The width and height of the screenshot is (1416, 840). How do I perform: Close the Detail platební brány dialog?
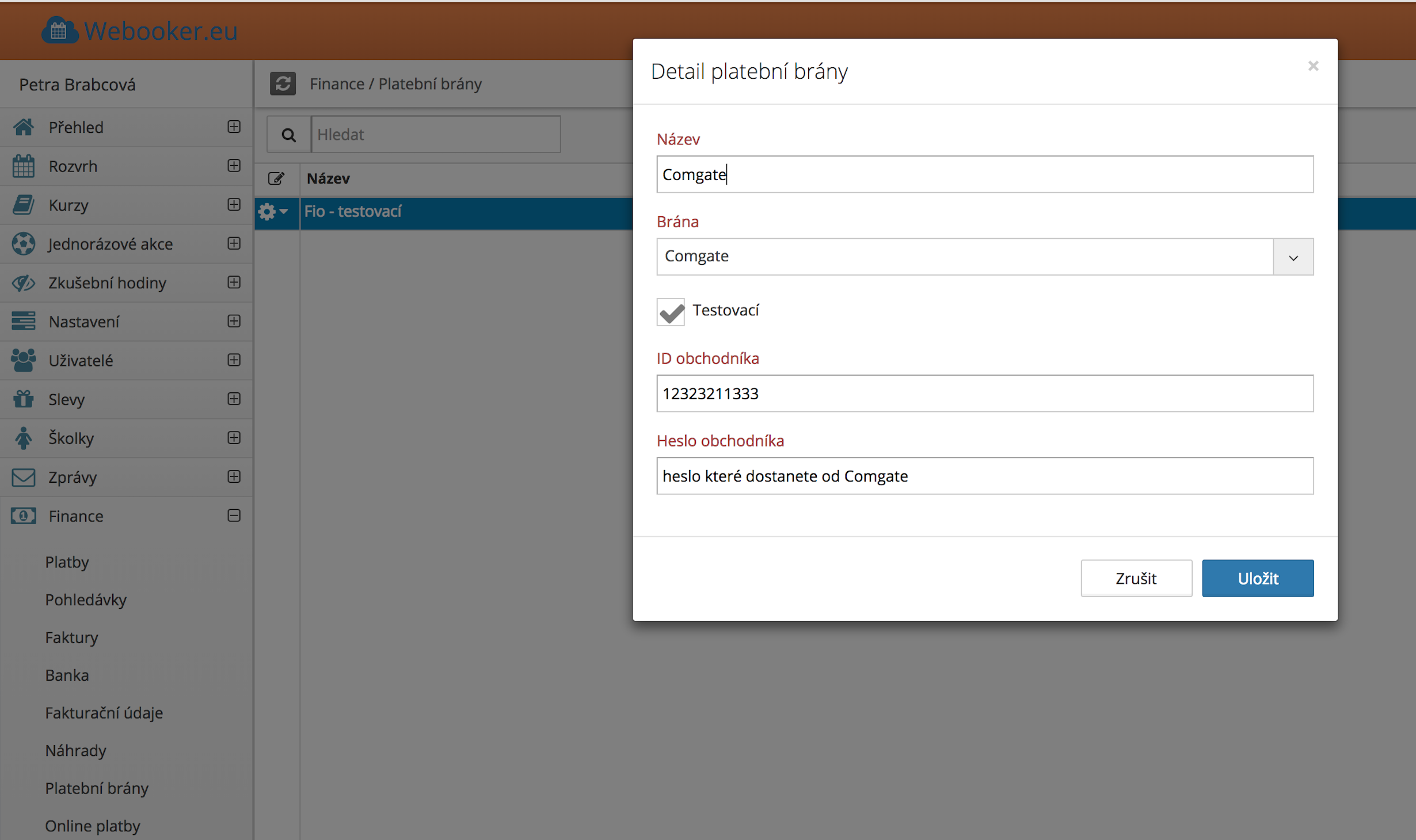1313,66
